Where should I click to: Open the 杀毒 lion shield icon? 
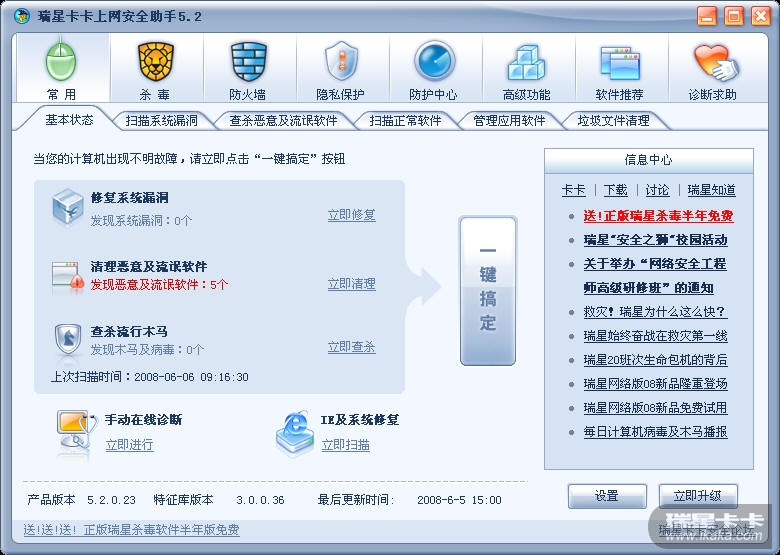tap(156, 62)
